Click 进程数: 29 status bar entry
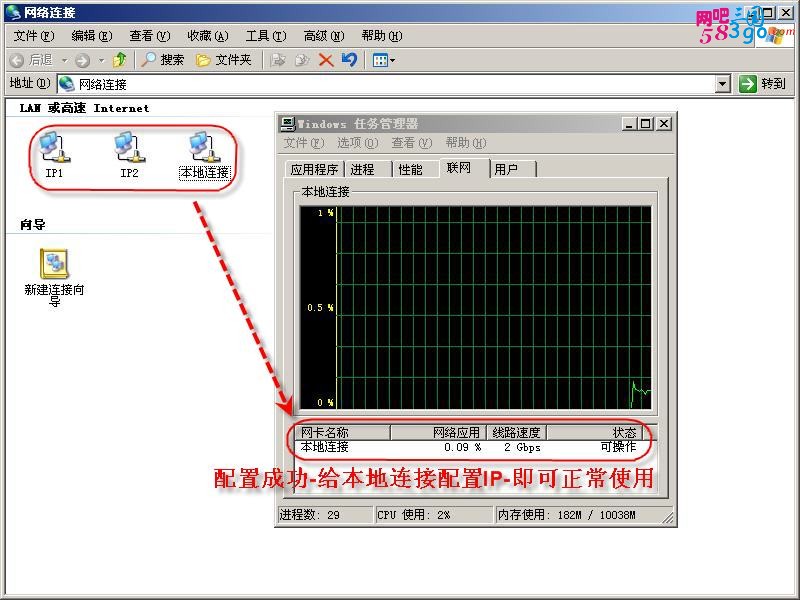This screenshot has height=600, width=800. (325, 515)
